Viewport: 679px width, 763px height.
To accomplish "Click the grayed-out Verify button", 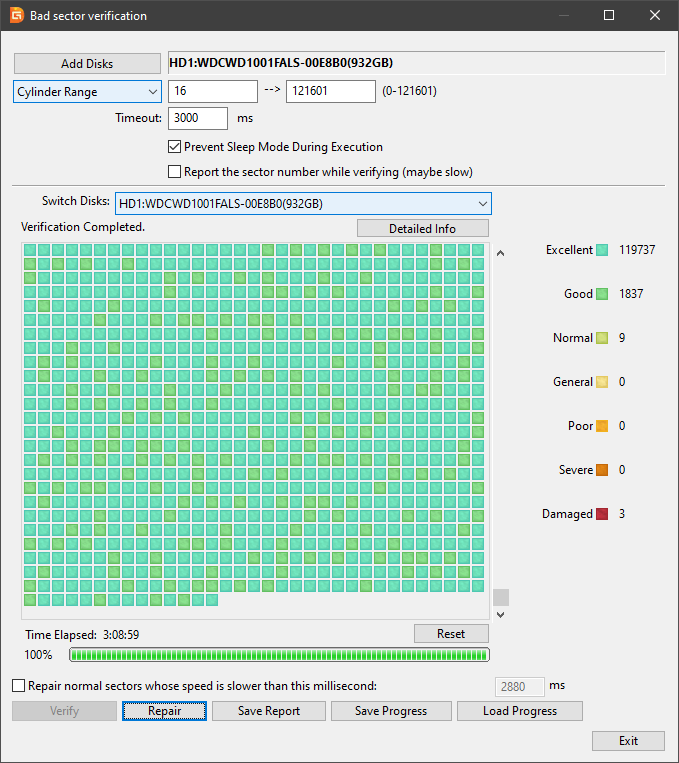I will point(64,711).
